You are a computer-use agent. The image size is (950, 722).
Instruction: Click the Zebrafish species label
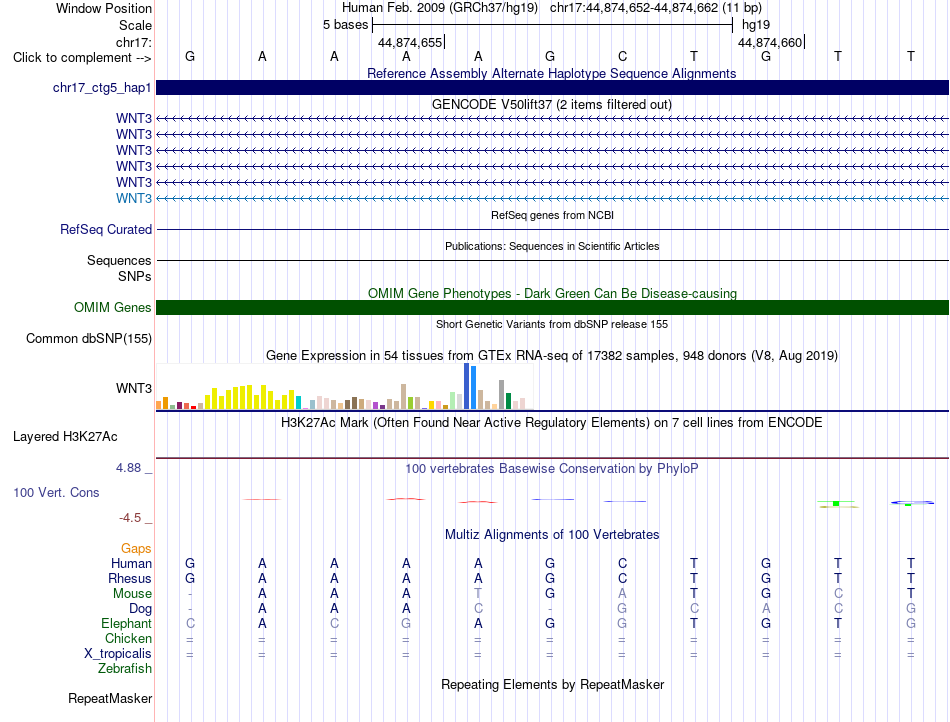(x=125, y=669)
